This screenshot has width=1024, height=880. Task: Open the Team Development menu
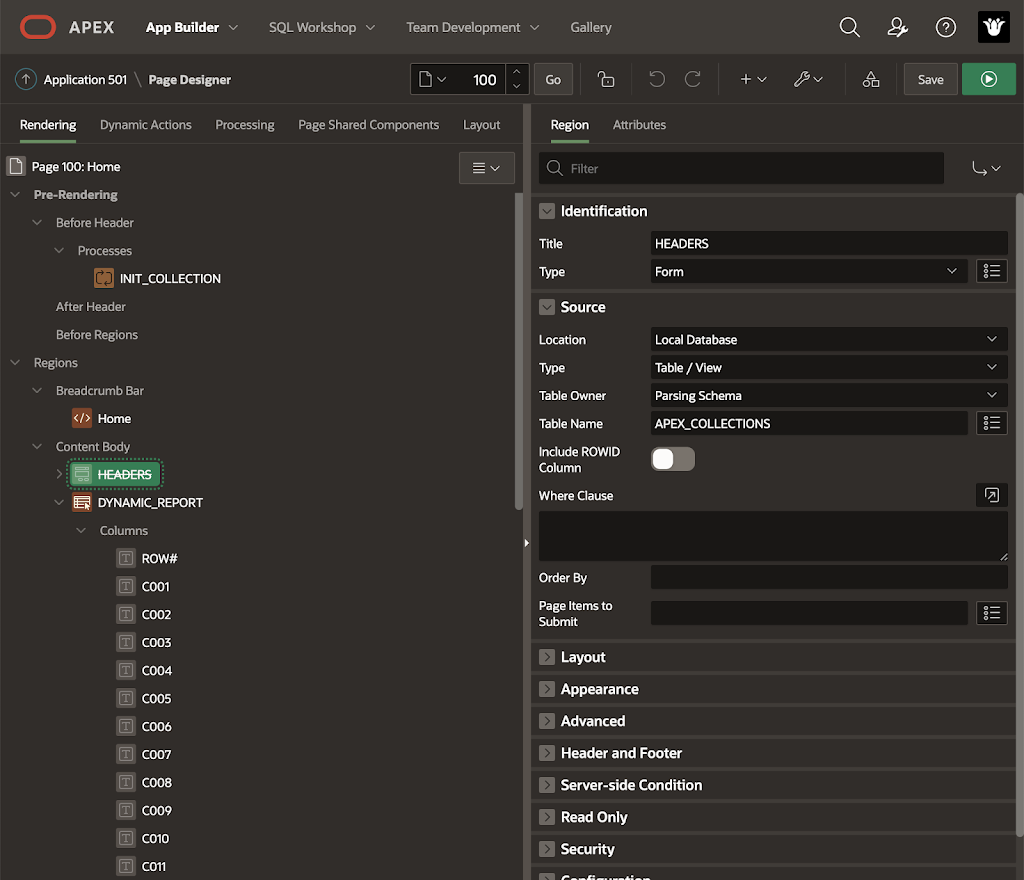tap(473, 27)
